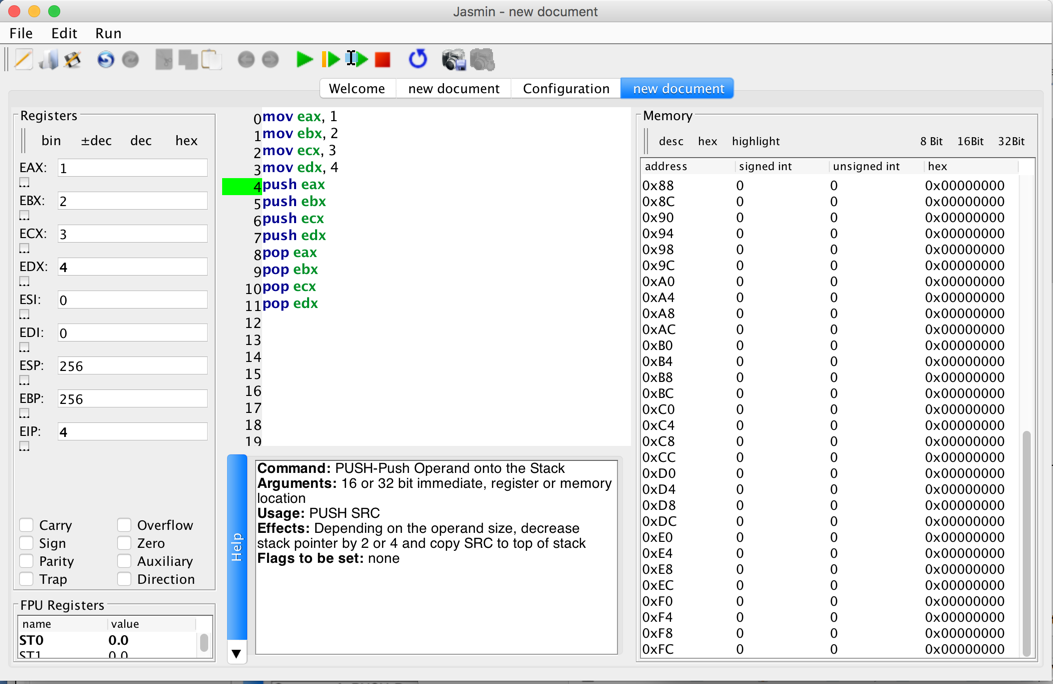Click the blue Reset program icon

pos(418,60)
